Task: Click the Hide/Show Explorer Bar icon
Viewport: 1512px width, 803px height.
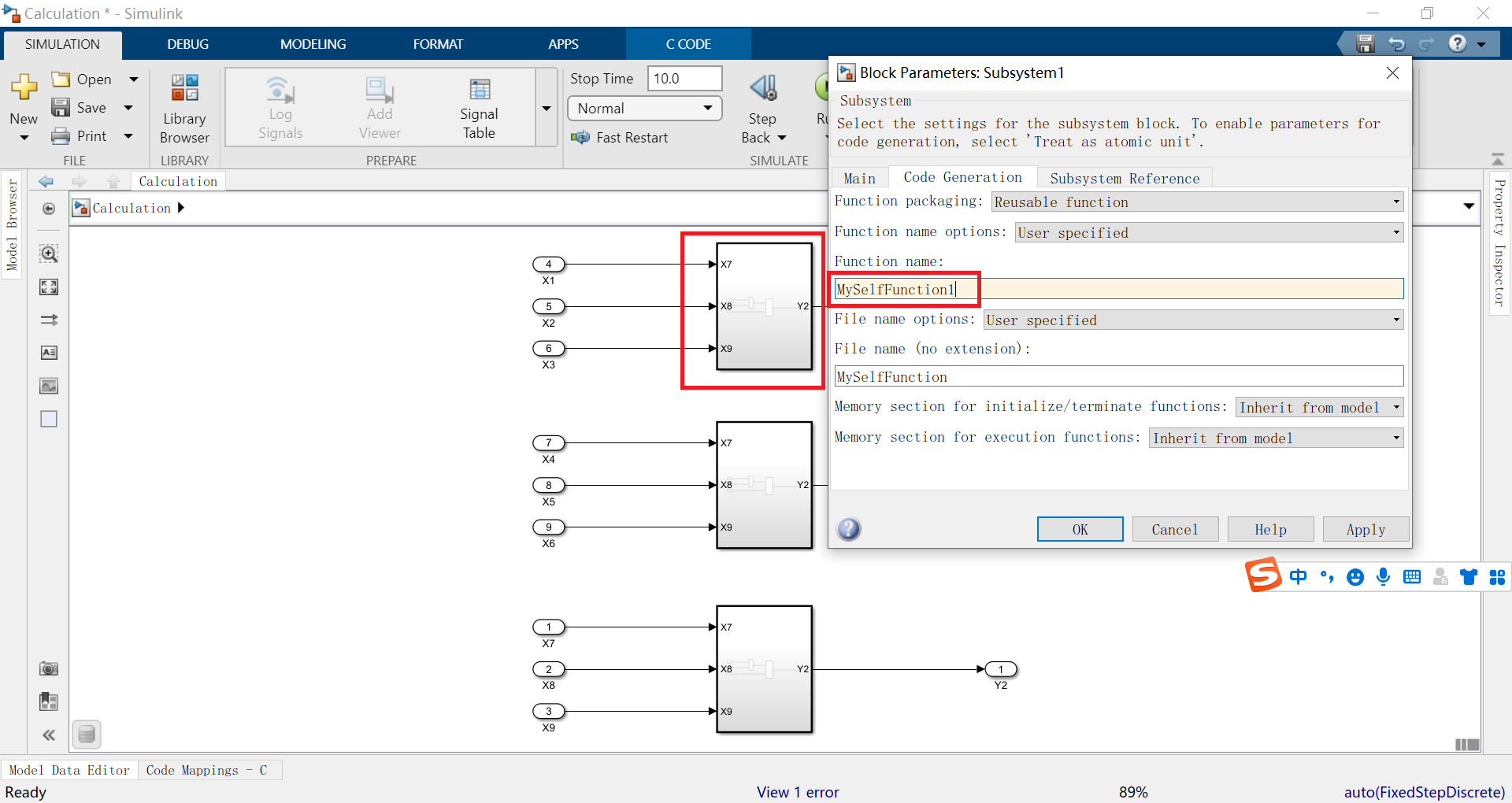Action: click(49, 209)
